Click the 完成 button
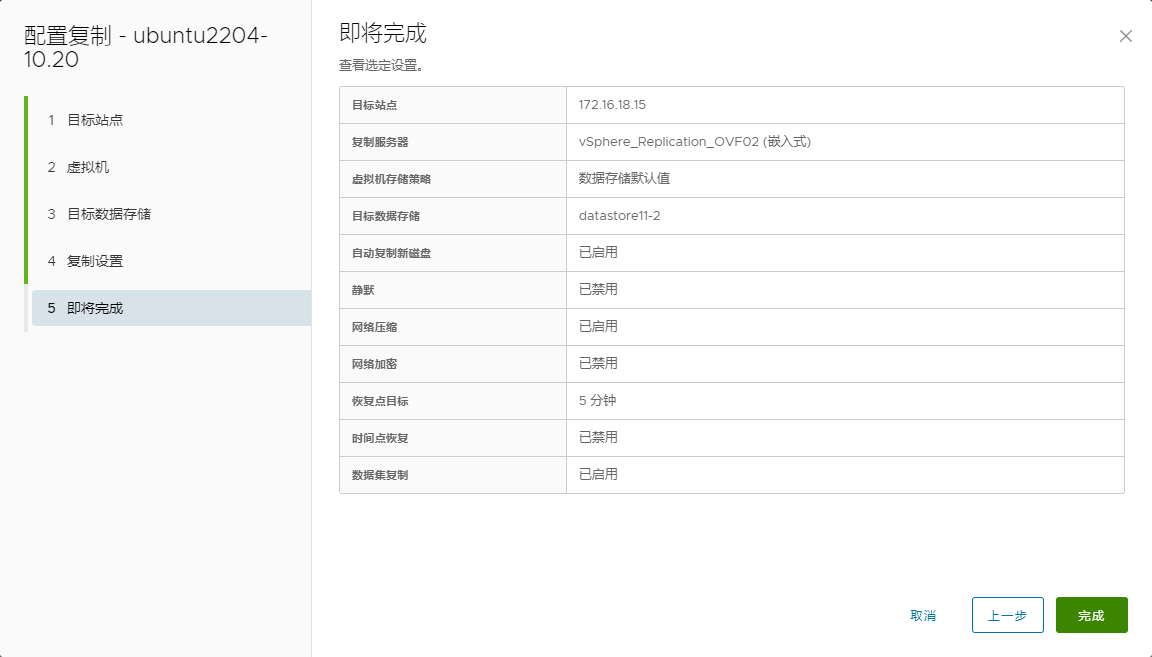This screenshot has height=657, width=1152. pos(1091,615)
